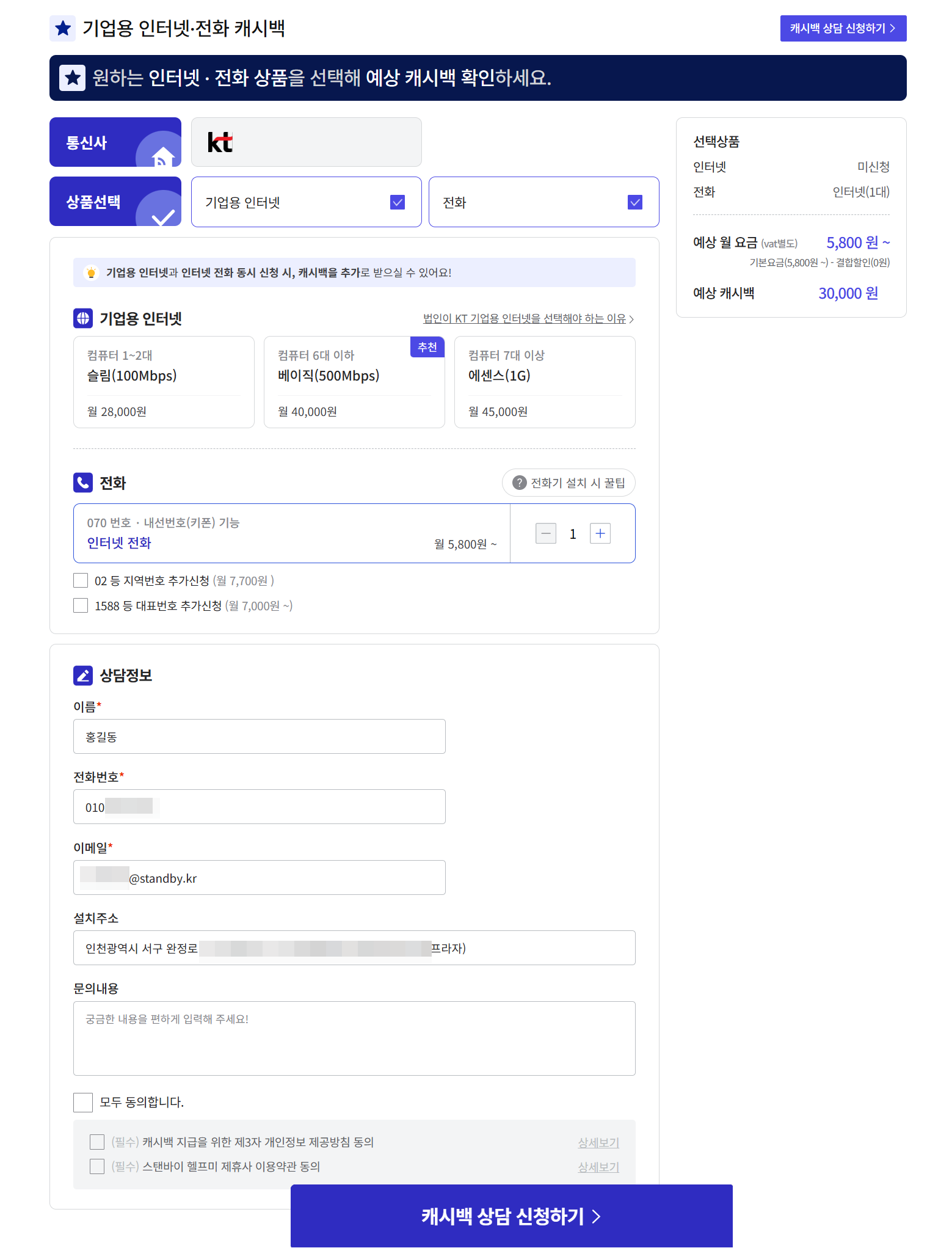Toggle the 전화 product checkbox
The image size is (952, 1248).
coord(635,202)
